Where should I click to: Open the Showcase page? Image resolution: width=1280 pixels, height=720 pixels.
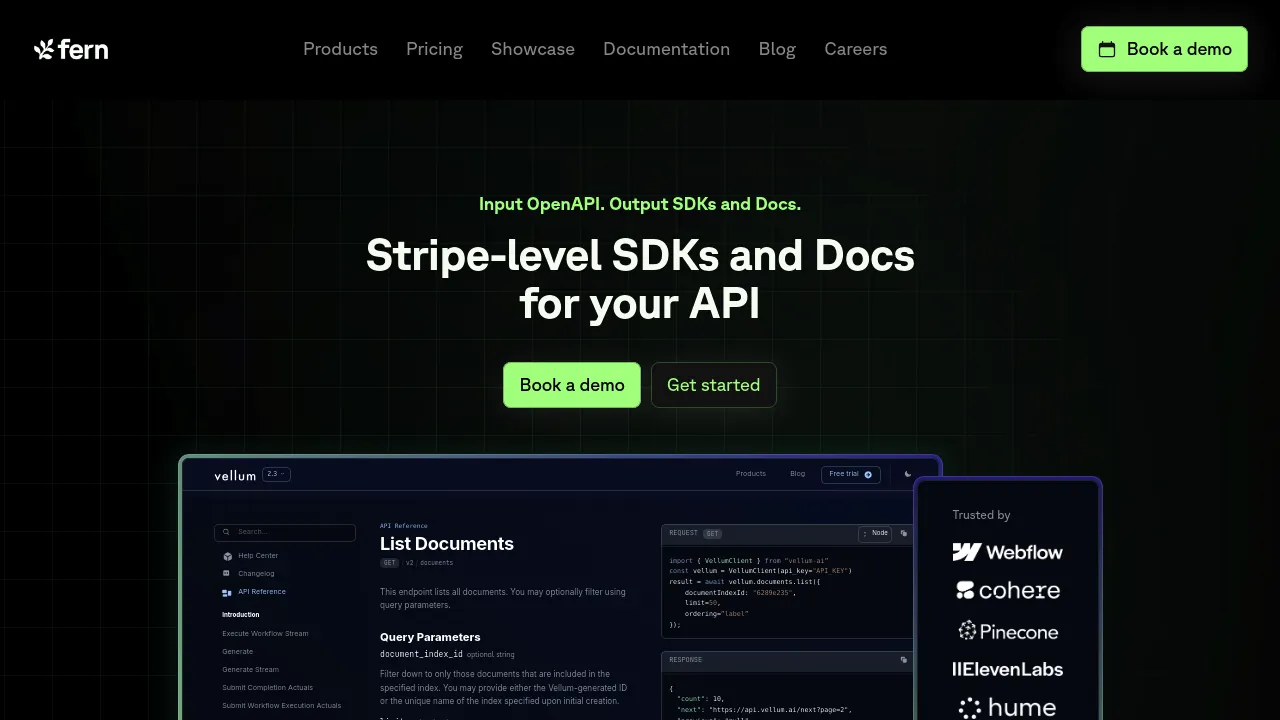tap(533, 49)
